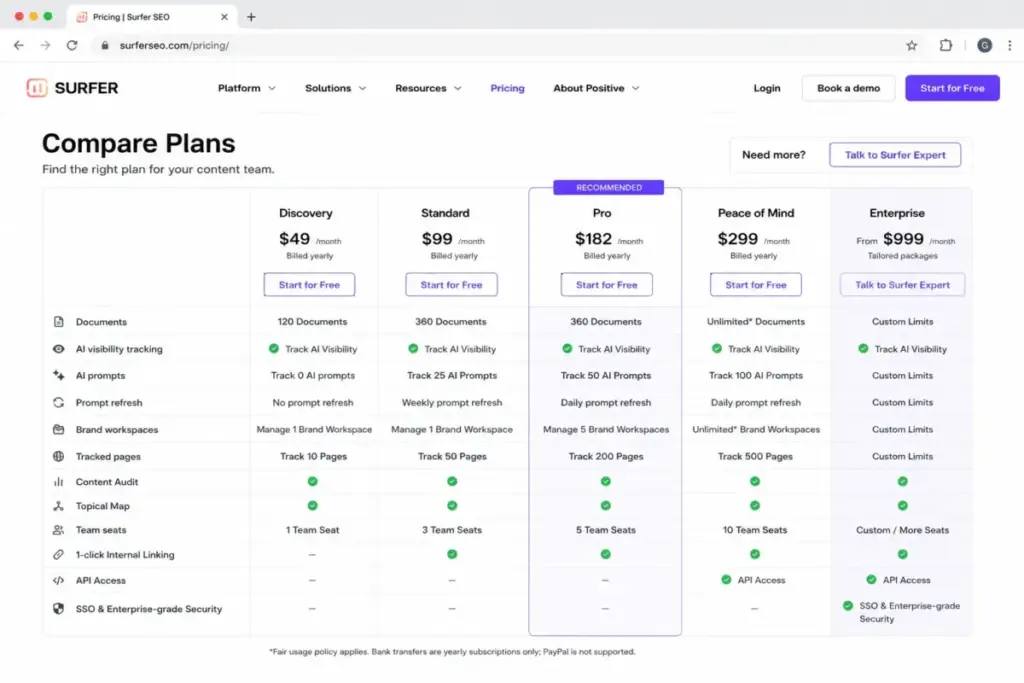1024x683 pixels.
Task: Open the browser three-dot menu
Action: (1010, 45)
